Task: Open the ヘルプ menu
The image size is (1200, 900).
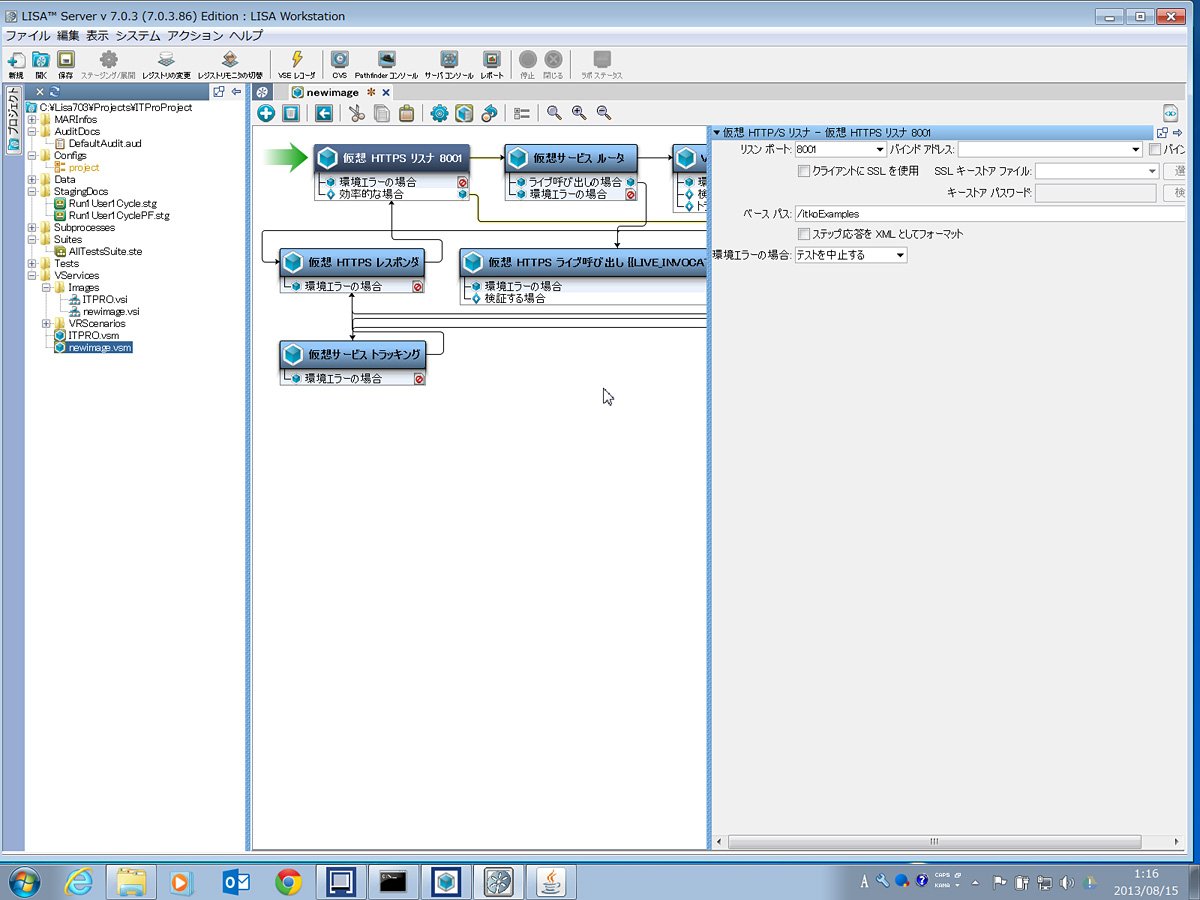Action: [x=246, y=35]
